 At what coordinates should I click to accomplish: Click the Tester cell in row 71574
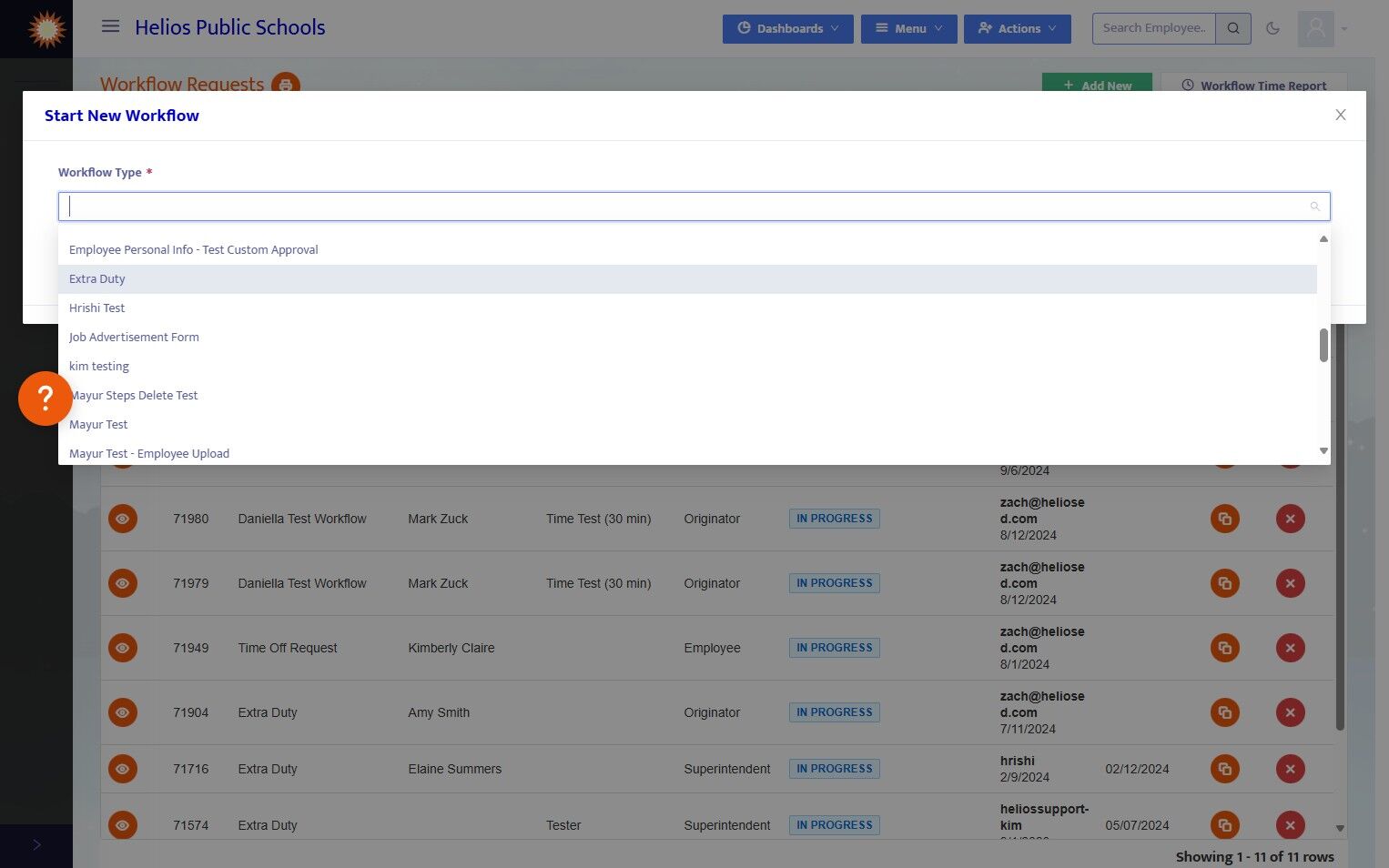tap(563, 825)
